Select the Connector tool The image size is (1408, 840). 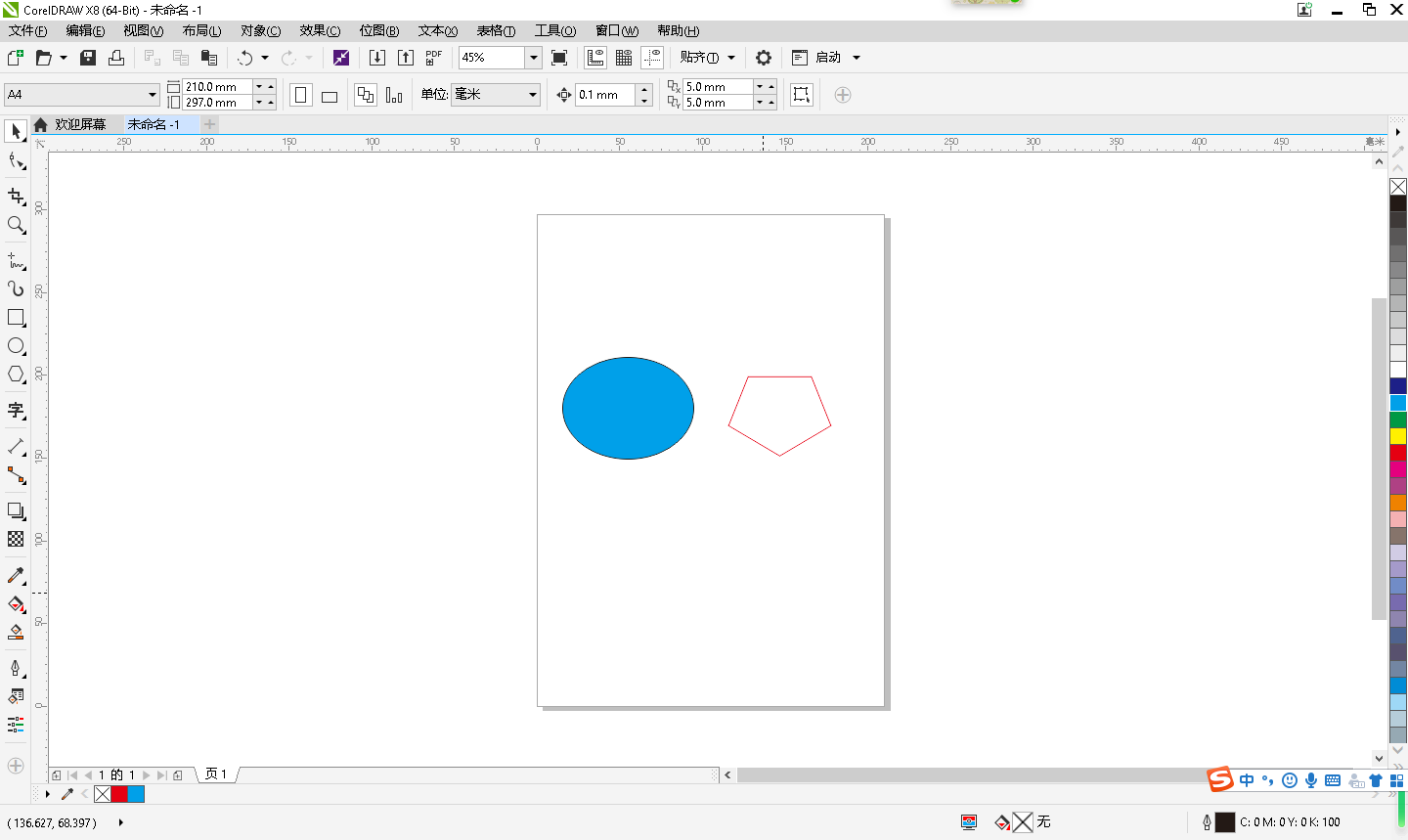16,475
